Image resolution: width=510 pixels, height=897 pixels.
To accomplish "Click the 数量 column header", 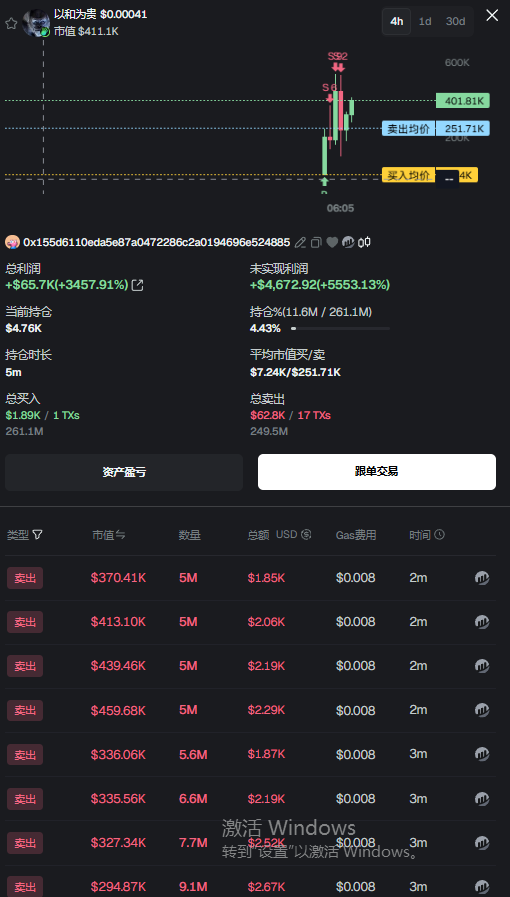I will [x=190, y=535].
